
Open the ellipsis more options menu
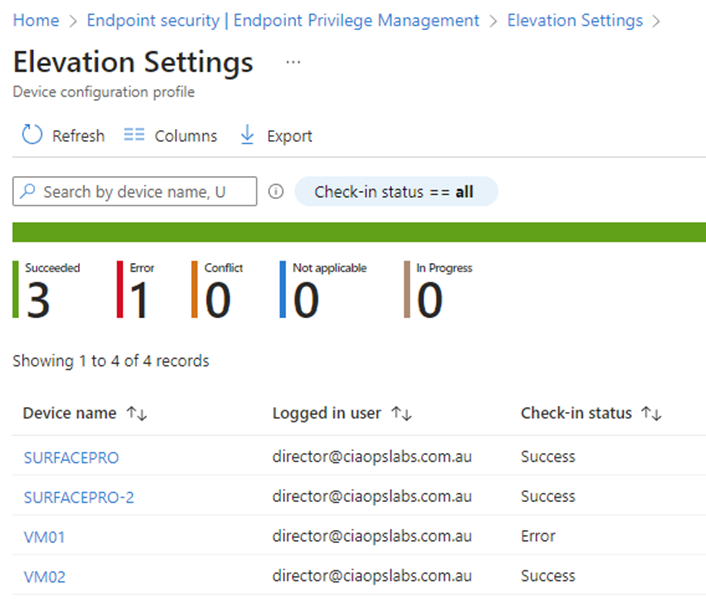[x=293, y=63]
